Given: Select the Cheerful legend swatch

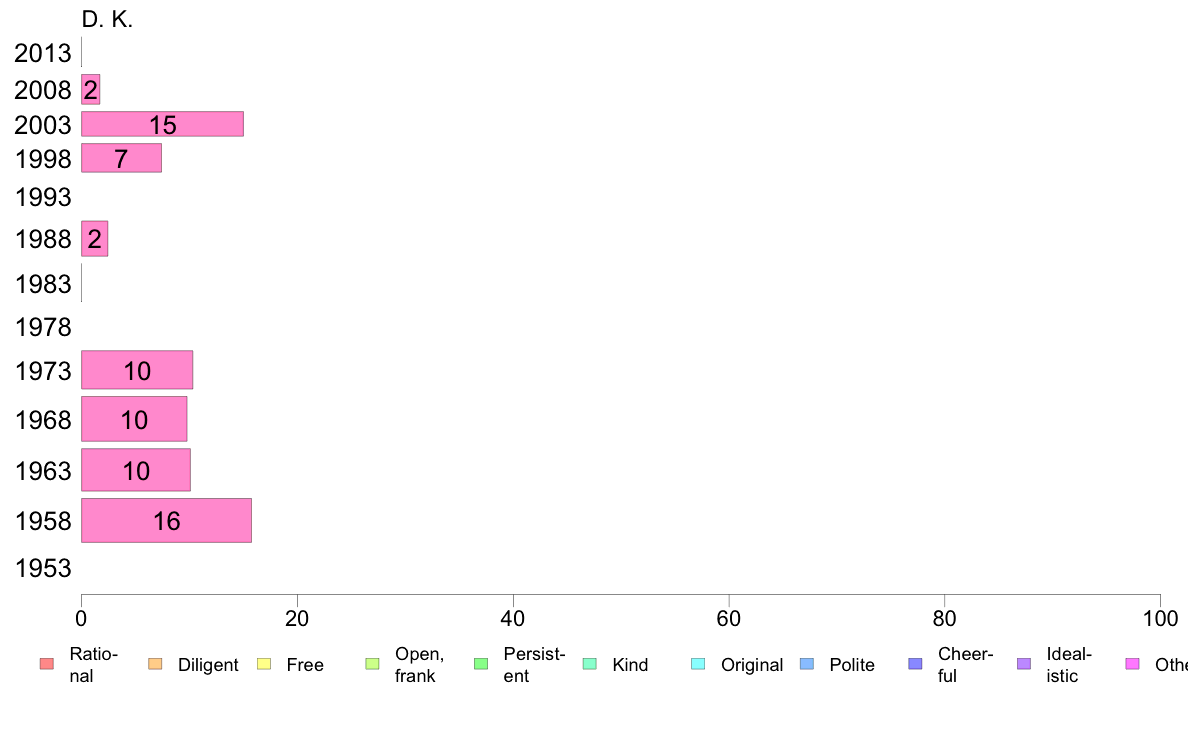Looking at the screenshot, I should (x=915, y=664).
